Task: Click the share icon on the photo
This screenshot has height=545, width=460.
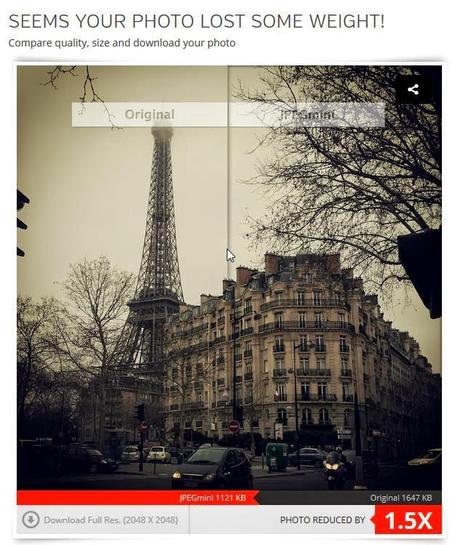Action: point(413,90)
